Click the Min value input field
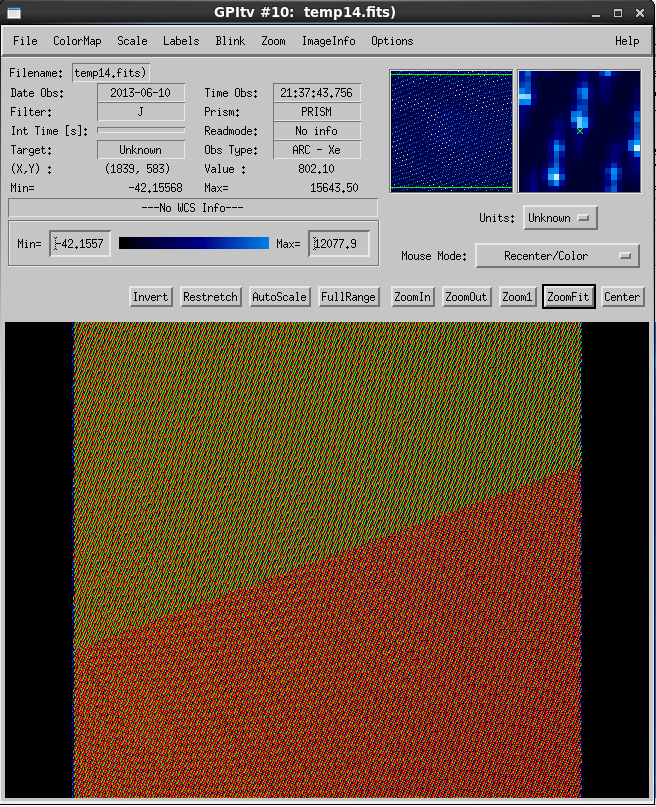 (81, 244)
